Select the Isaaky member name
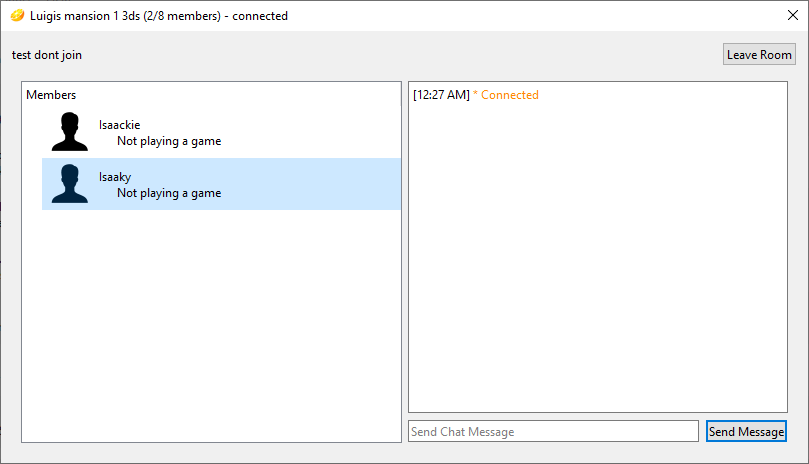Image resolution: width=809 pixels, height=464 pixels. point(115,177)
